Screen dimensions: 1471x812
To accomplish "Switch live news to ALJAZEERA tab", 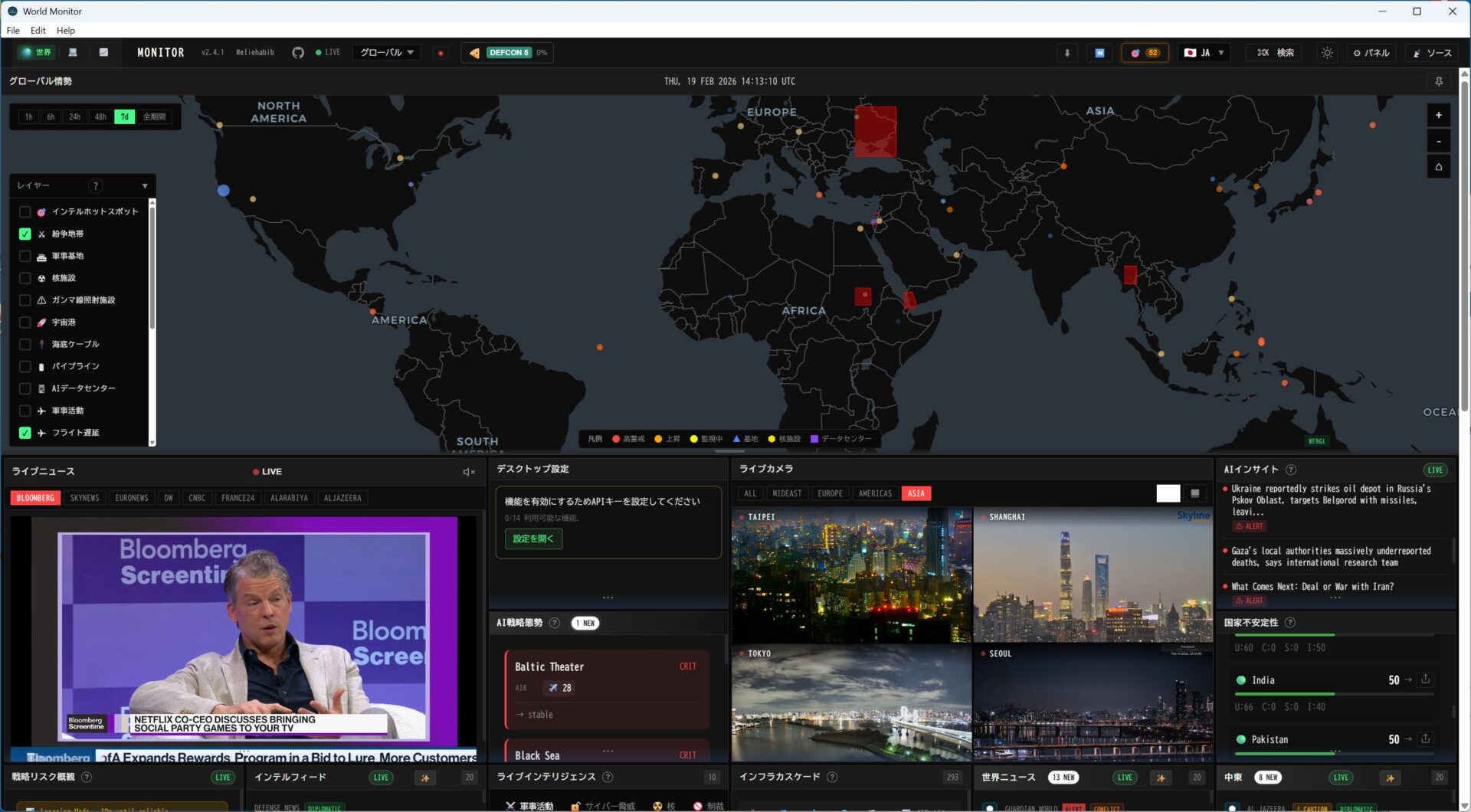I will click(342, 498).
